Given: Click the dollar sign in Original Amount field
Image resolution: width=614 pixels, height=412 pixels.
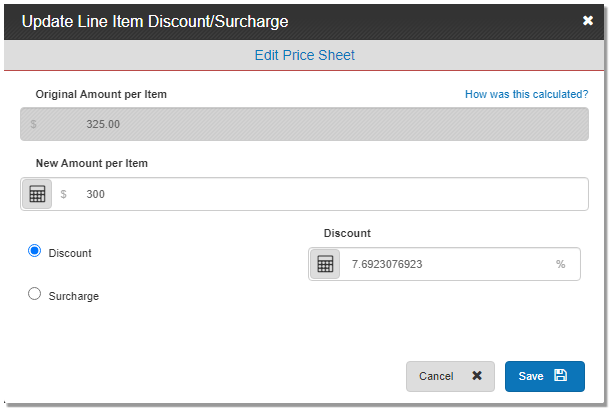Looking at the screenshot, I should point(33,124).
